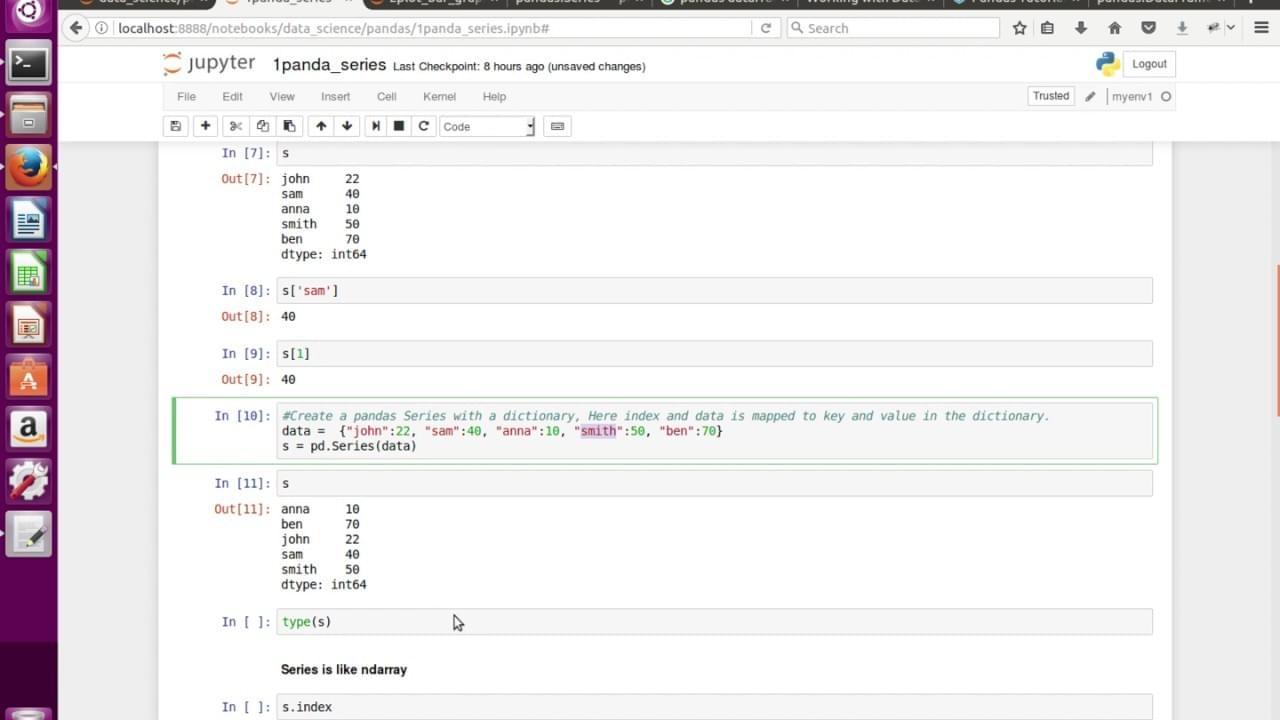
Task: Open Pocket icon in Firefox toolbar
Action: pos(1148,28)
